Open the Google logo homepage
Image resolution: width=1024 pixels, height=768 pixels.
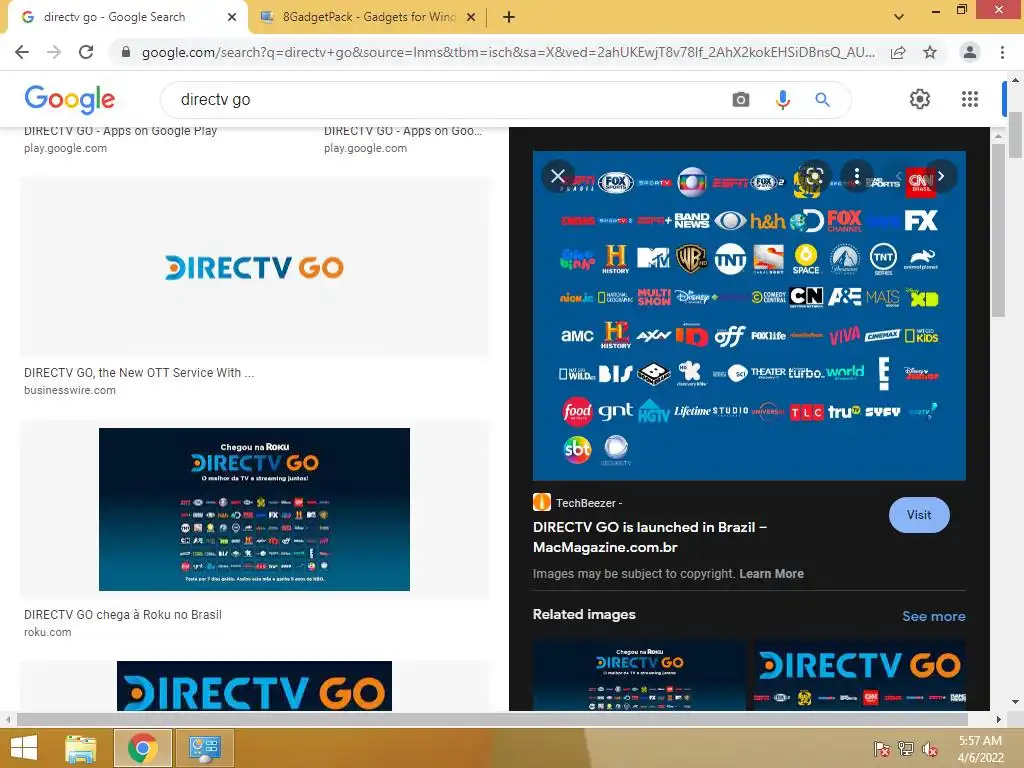69,99
